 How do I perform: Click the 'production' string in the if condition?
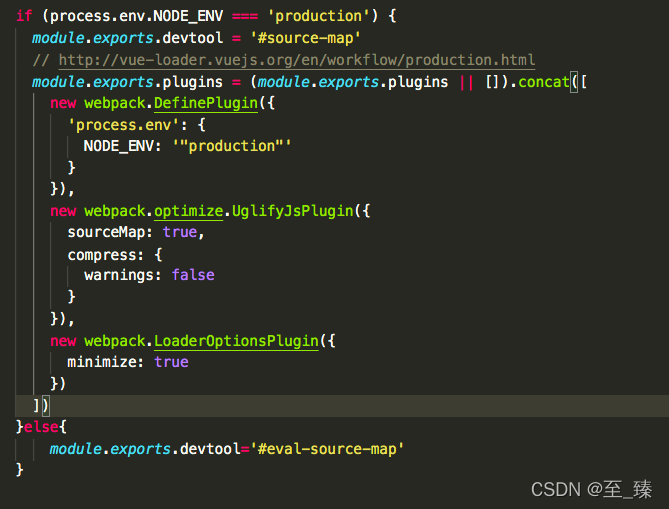[319, 16]
